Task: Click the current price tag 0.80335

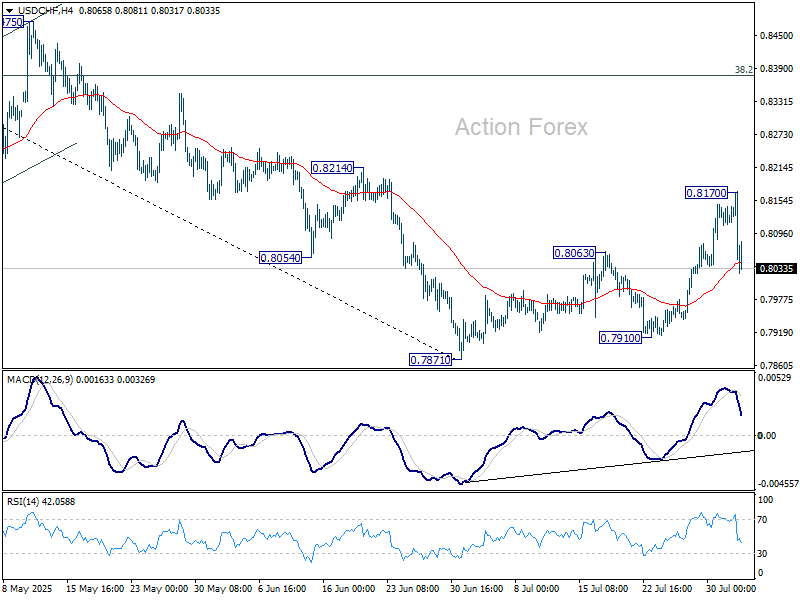Action: [x=777, y=268]
